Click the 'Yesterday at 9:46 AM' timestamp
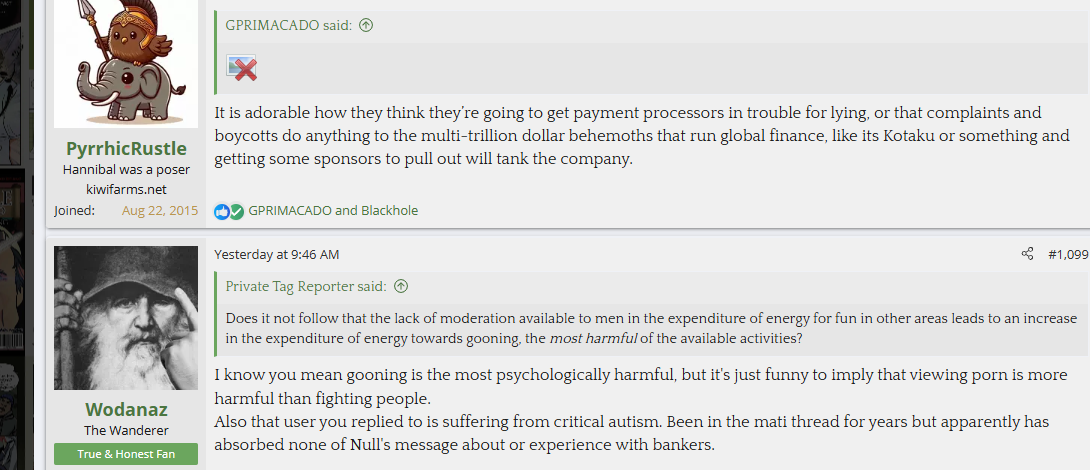Viewport: 1090px width, 470px height. pyautogui.click(x=277, y=254)
